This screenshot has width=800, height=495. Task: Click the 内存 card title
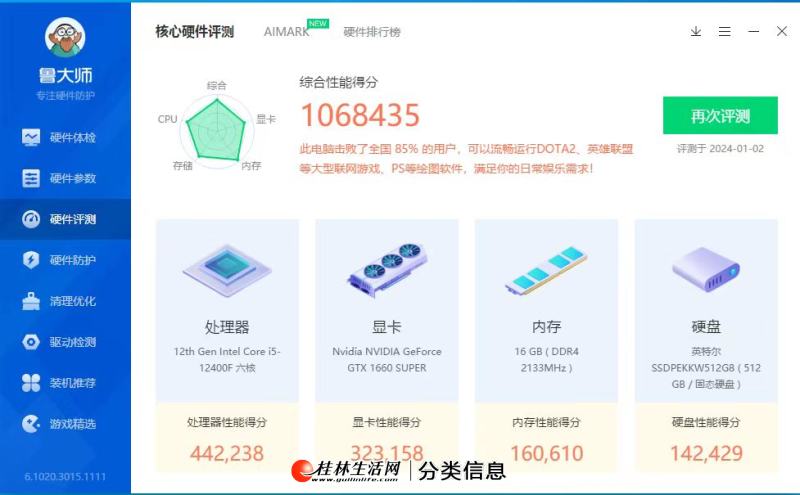[546, 327]
